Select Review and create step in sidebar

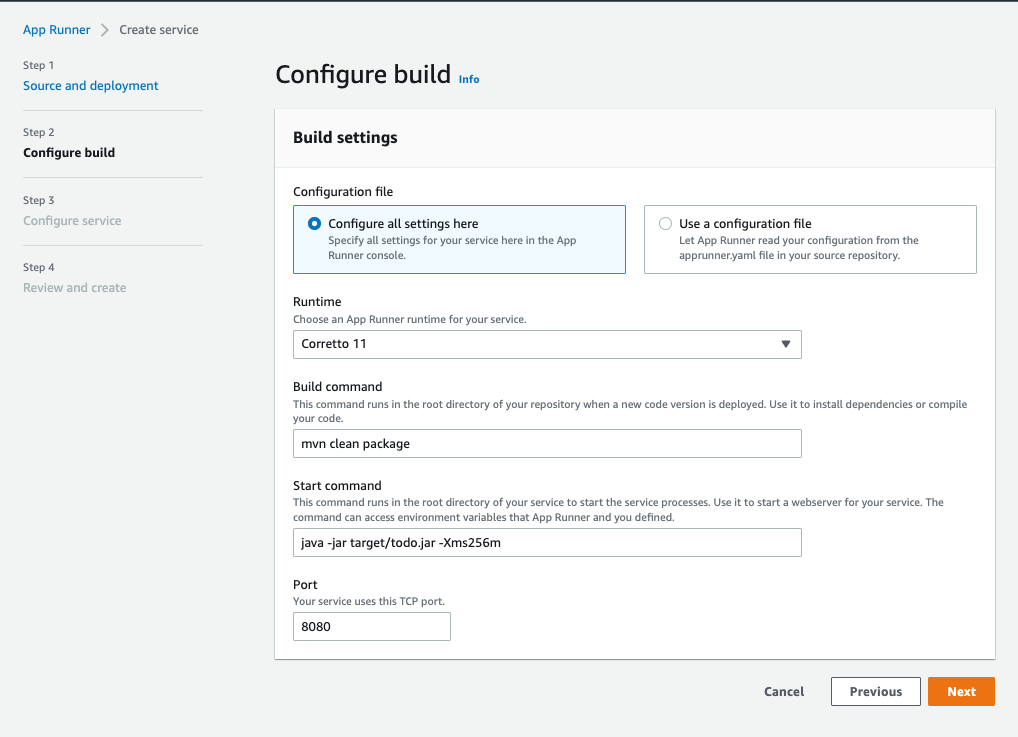pos(75,288)
